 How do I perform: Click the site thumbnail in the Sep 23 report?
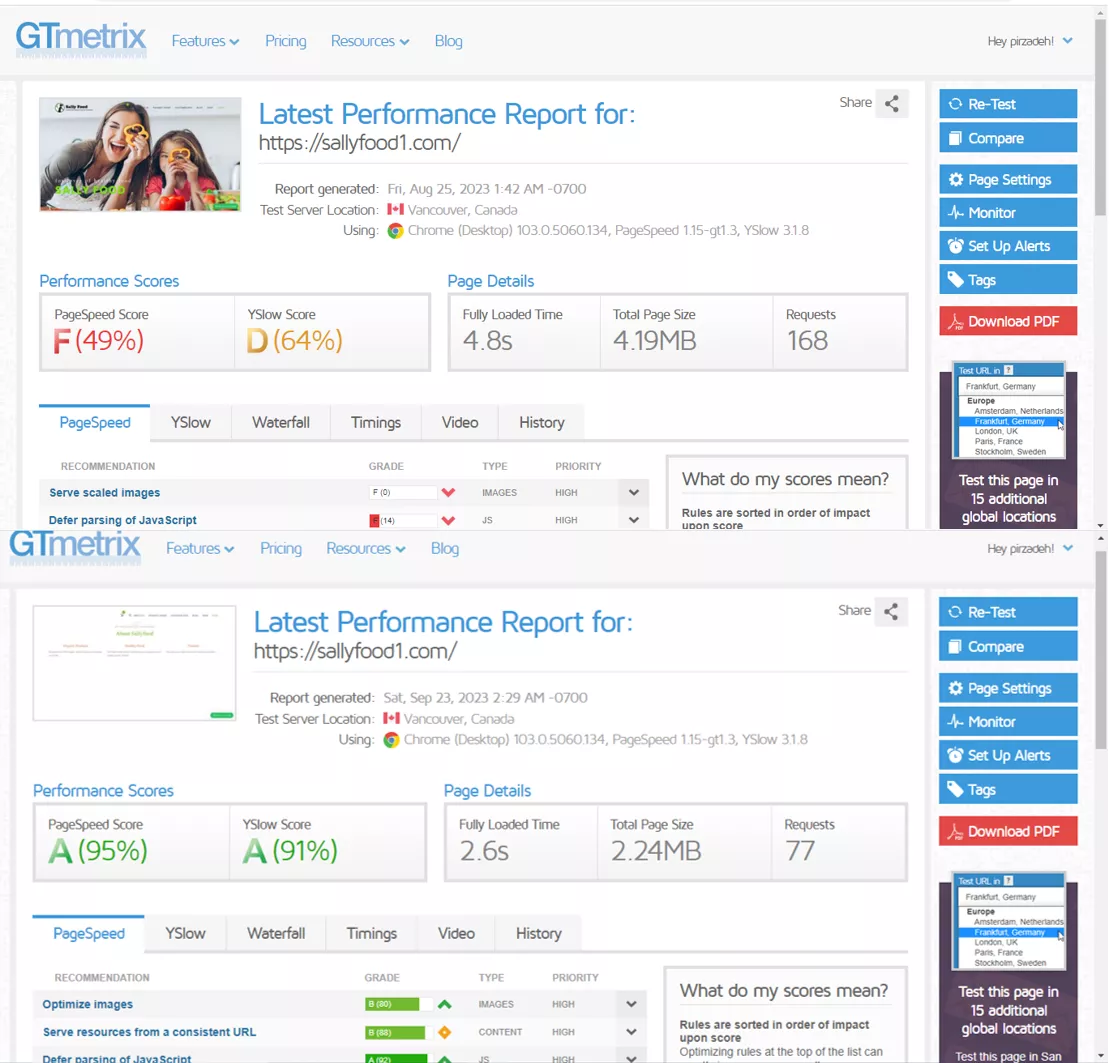coord(134,663)
